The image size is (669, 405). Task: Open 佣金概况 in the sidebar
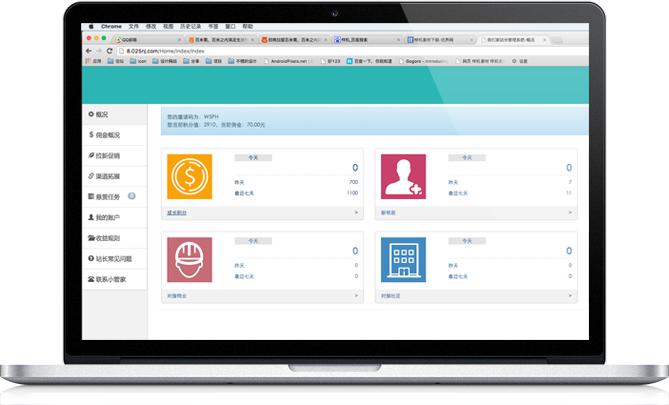click(x=108, y=134)
